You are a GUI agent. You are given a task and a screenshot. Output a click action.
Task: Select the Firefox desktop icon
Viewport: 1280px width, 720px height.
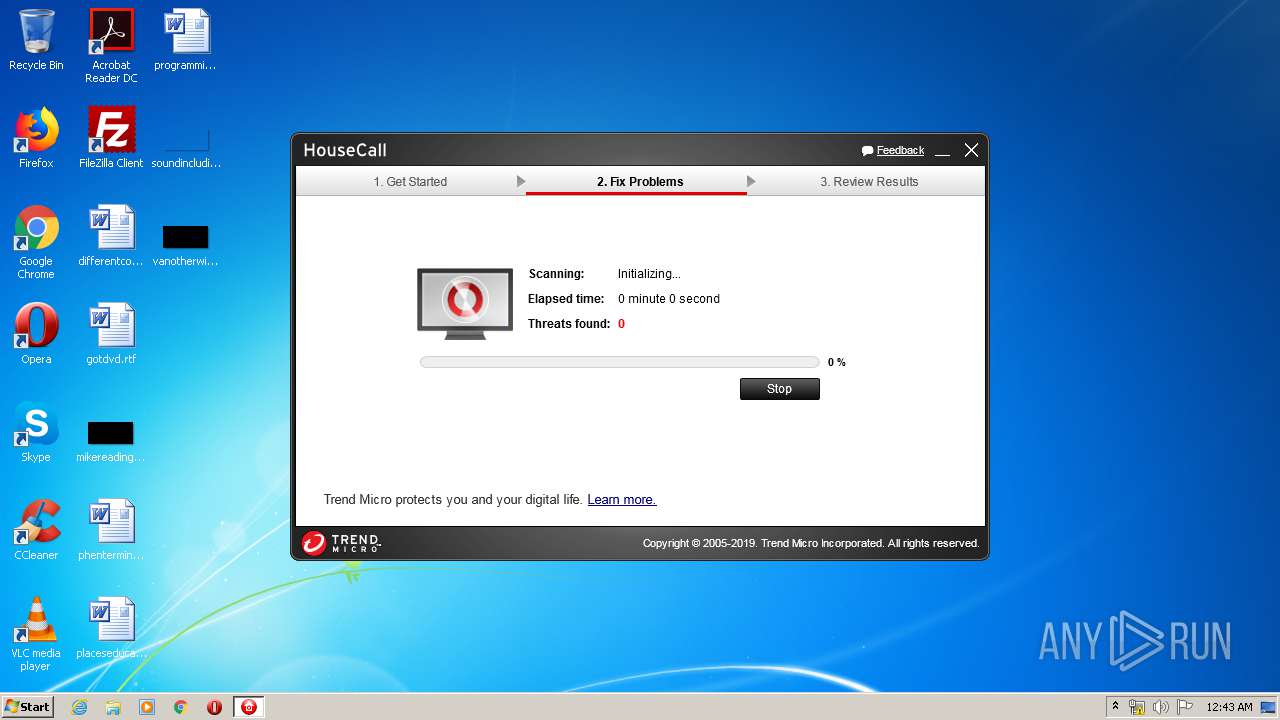tap(36, 138)
